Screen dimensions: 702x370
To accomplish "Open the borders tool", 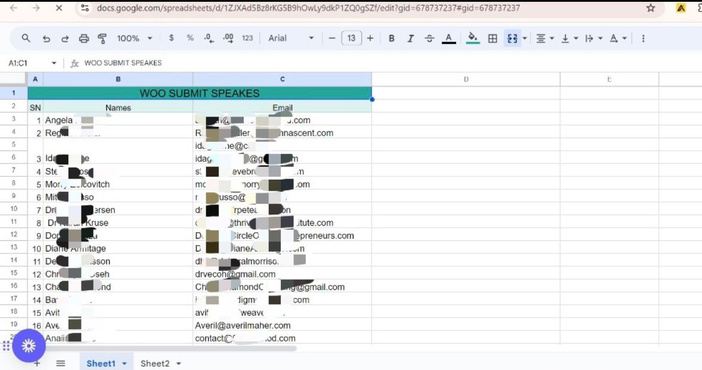I will tap(492, 39).
